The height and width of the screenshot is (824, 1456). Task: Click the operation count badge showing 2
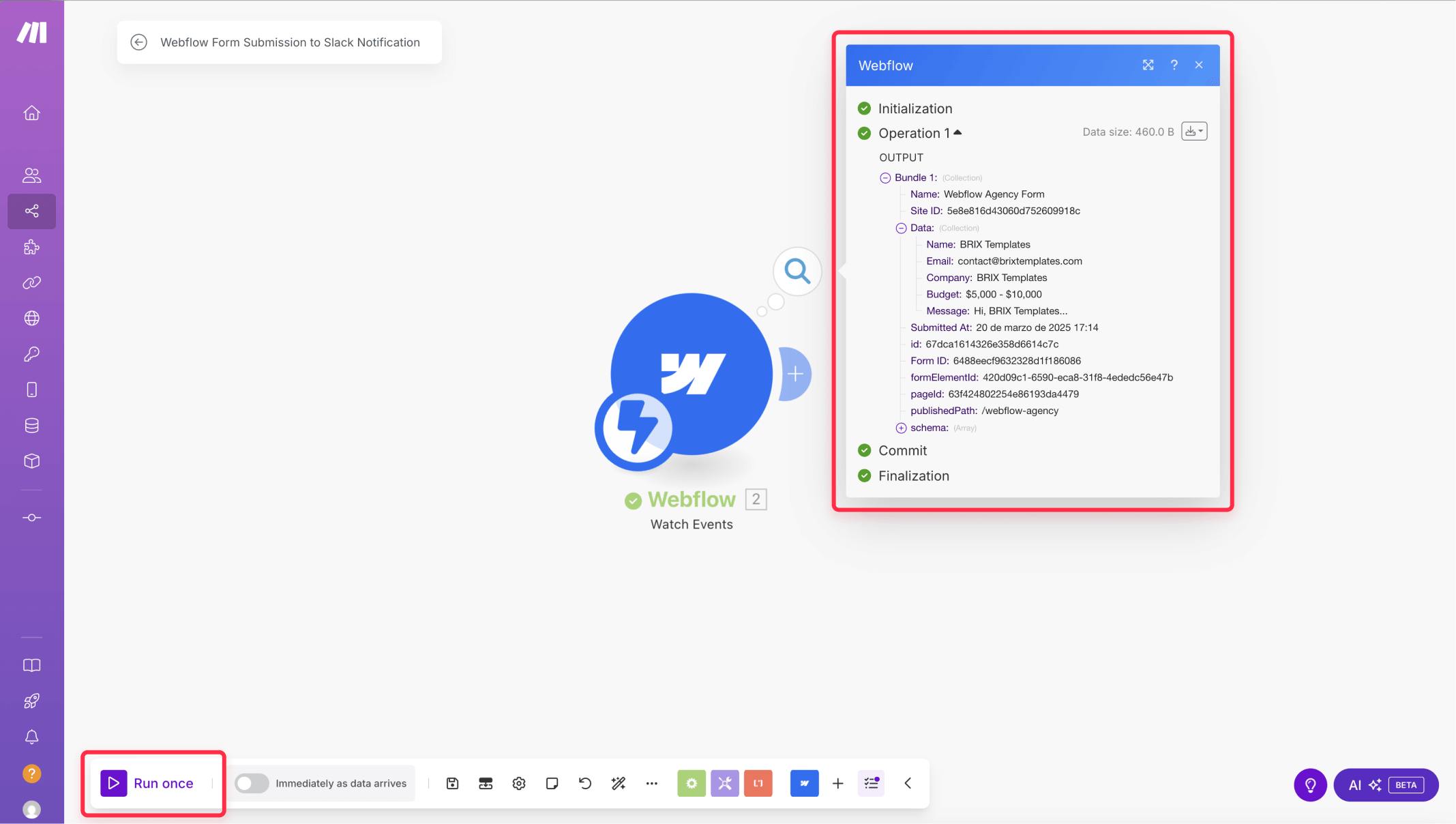[x=756, y=499]
